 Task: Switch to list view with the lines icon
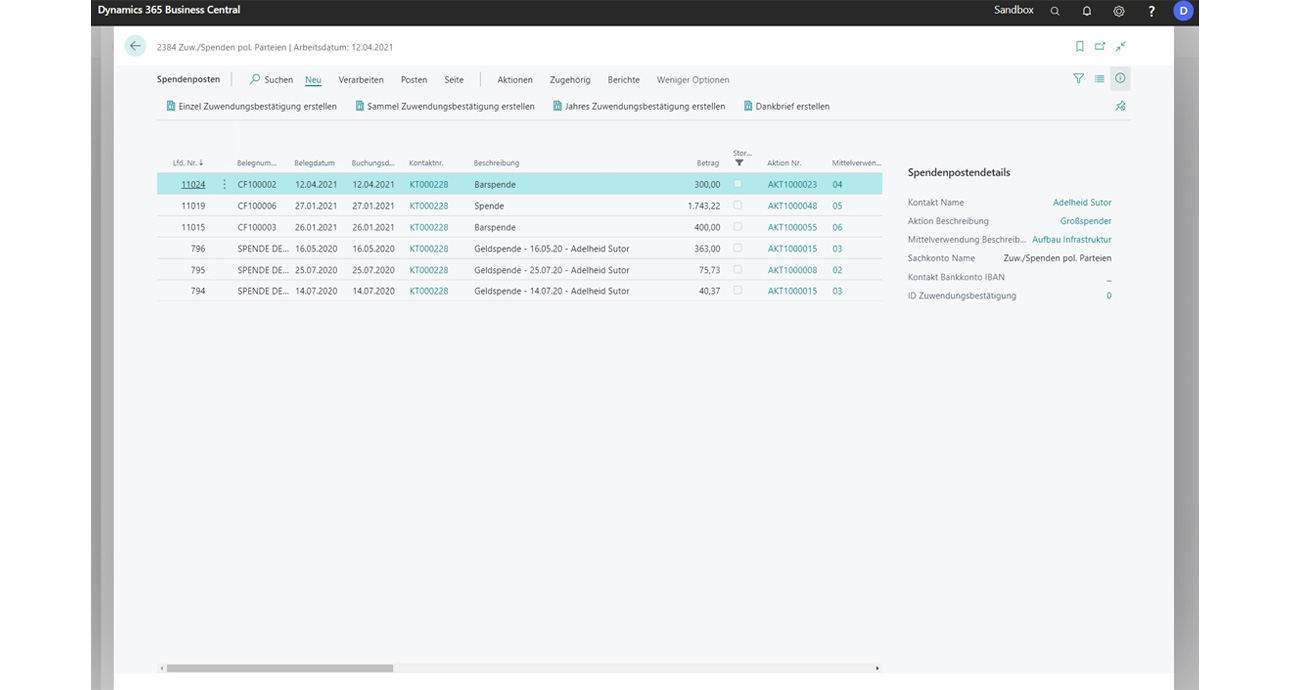point(1099,78)
